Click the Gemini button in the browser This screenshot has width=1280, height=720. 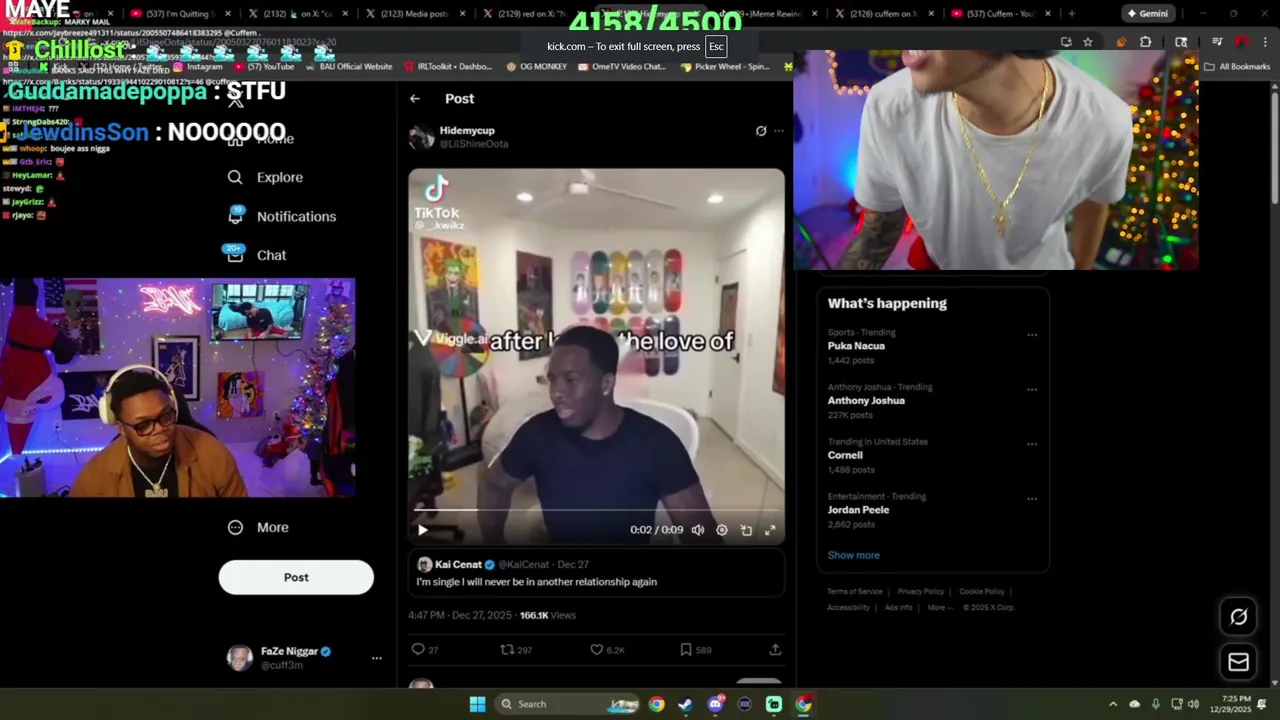1148,14
